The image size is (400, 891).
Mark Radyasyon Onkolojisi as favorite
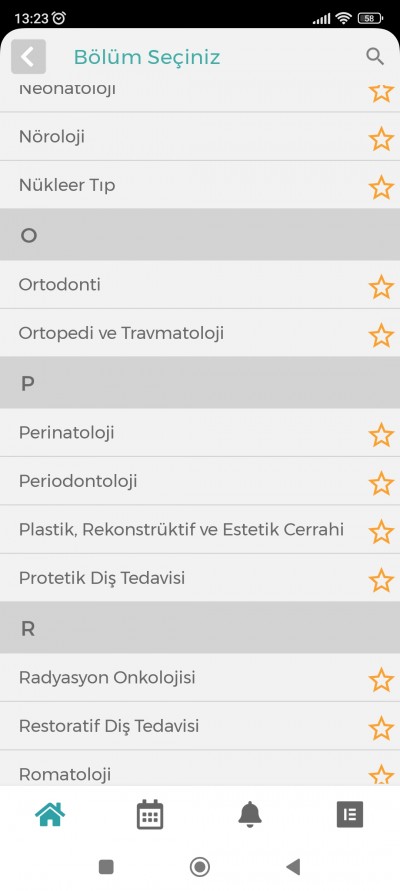(x=381, y=680)
